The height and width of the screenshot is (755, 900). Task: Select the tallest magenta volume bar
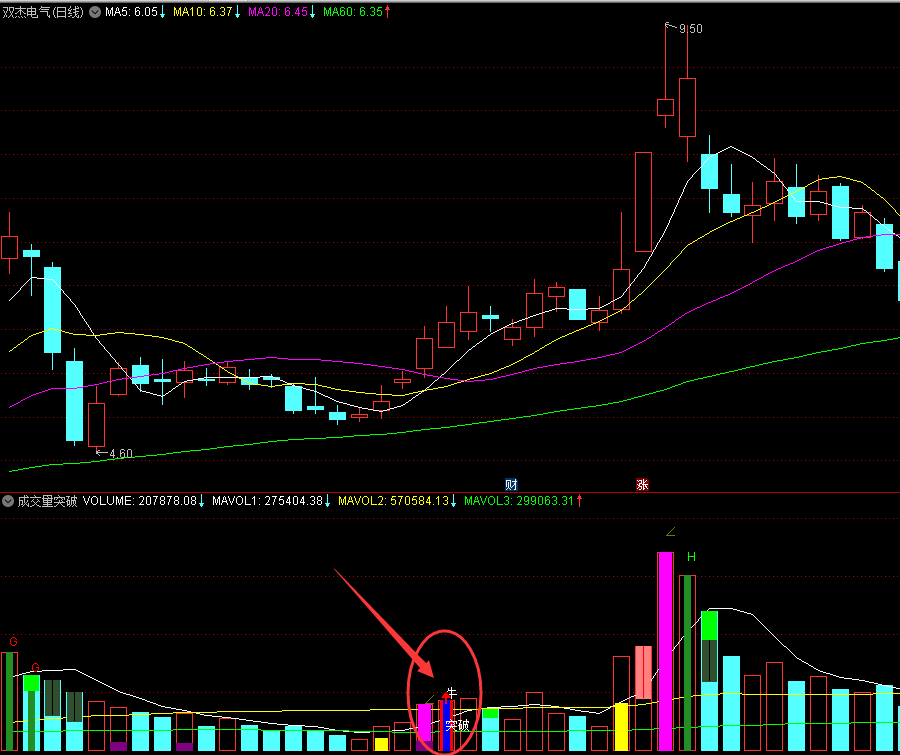(x=665, y=651)
